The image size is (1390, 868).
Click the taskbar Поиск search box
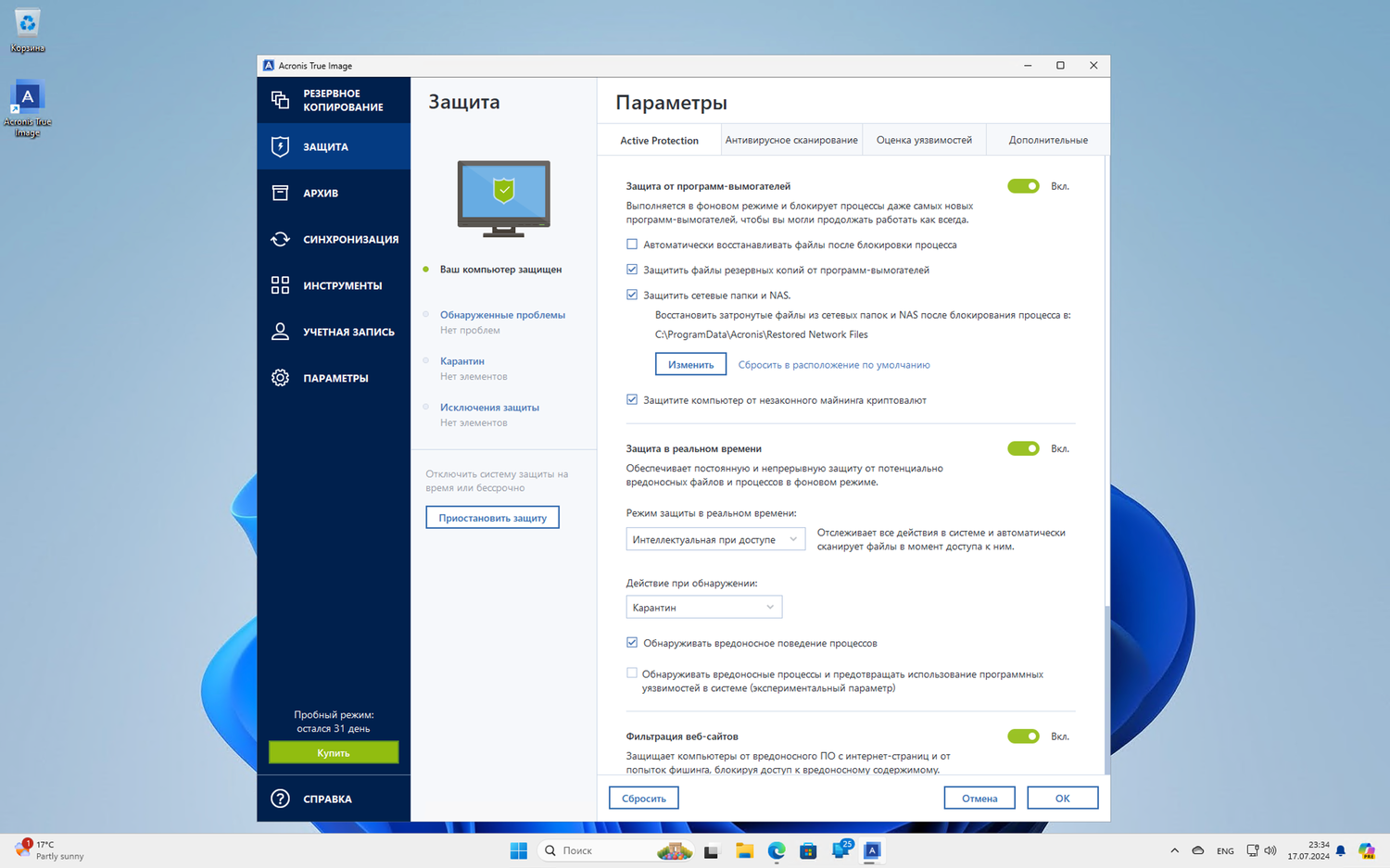613,850
